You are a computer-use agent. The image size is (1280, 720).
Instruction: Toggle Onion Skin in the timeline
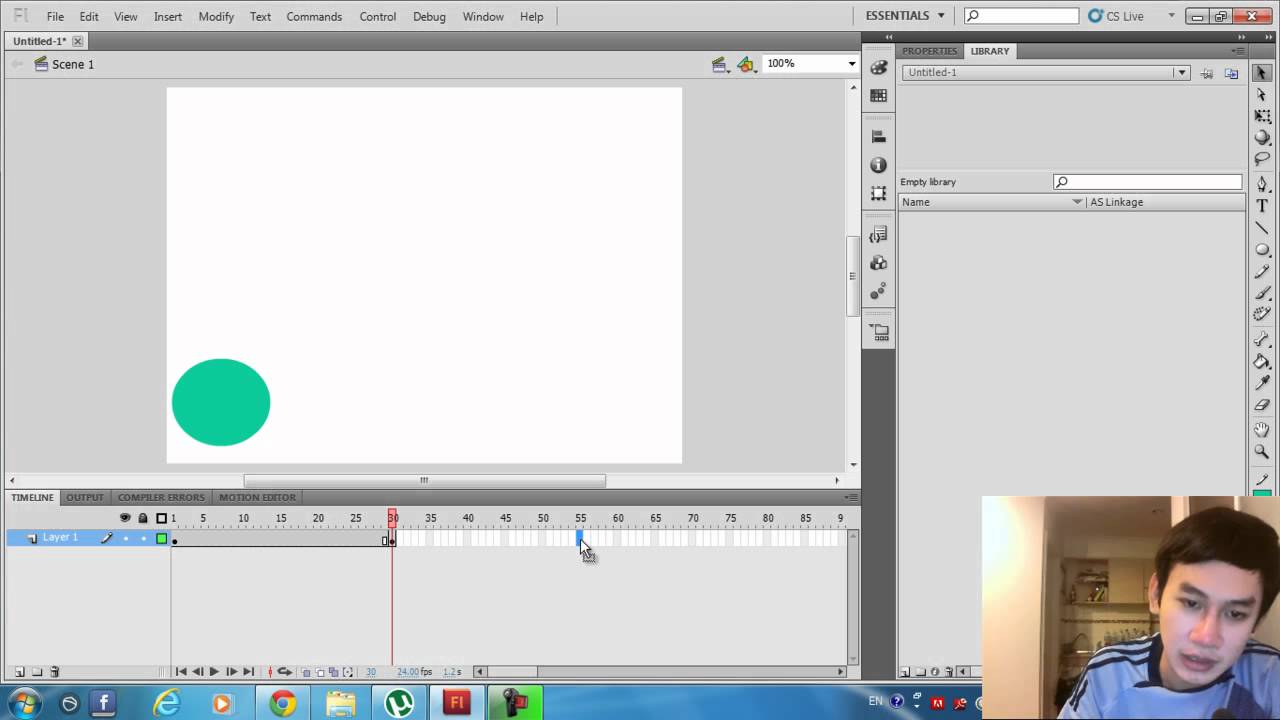(x=307, y=672)
